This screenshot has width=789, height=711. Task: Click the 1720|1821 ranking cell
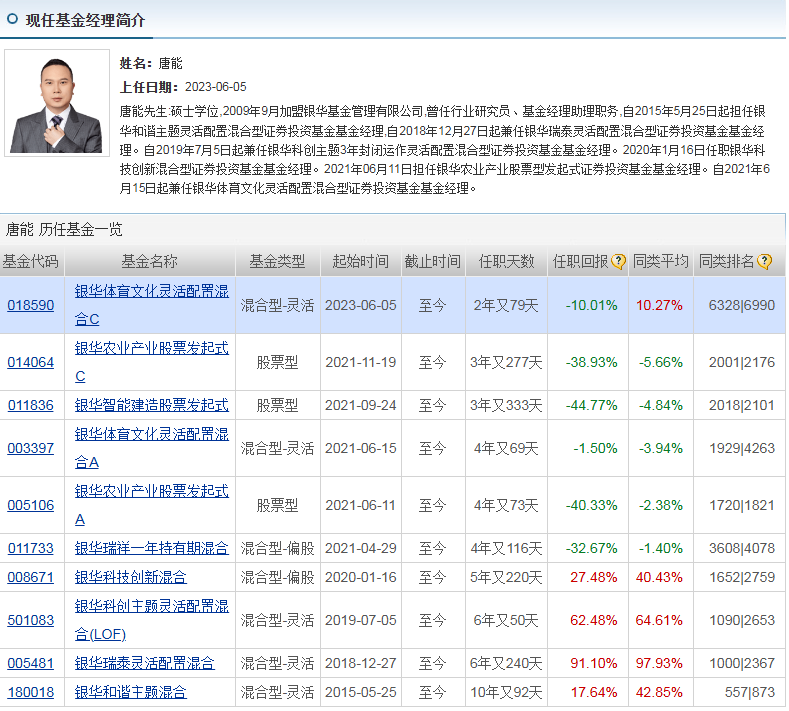pyautogui.click(x=741, y=505)
